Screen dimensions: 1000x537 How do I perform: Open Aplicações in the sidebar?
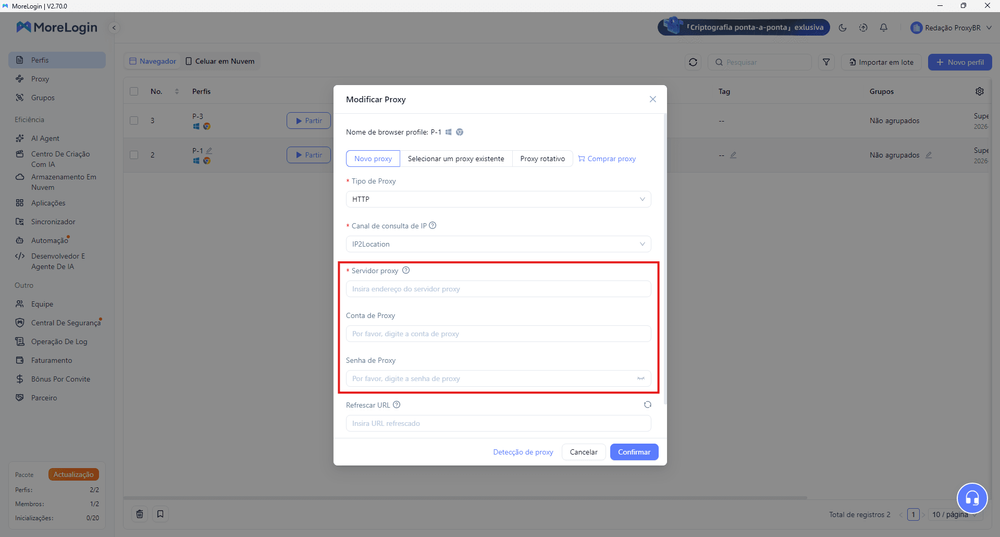click(x=57, y=203)
